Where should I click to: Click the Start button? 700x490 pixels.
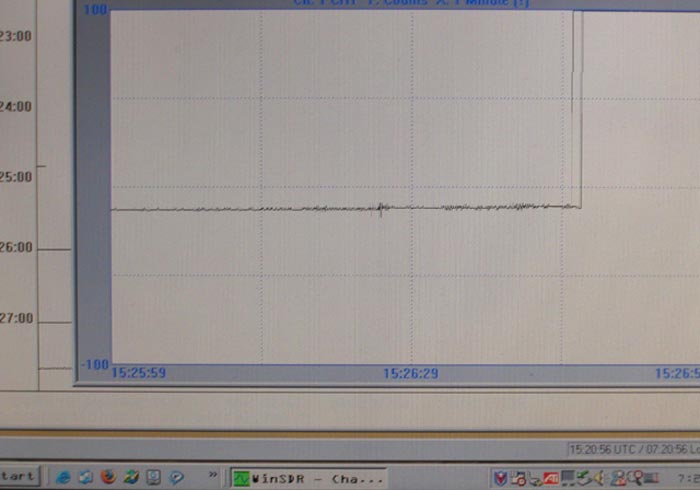click(19, 476)
